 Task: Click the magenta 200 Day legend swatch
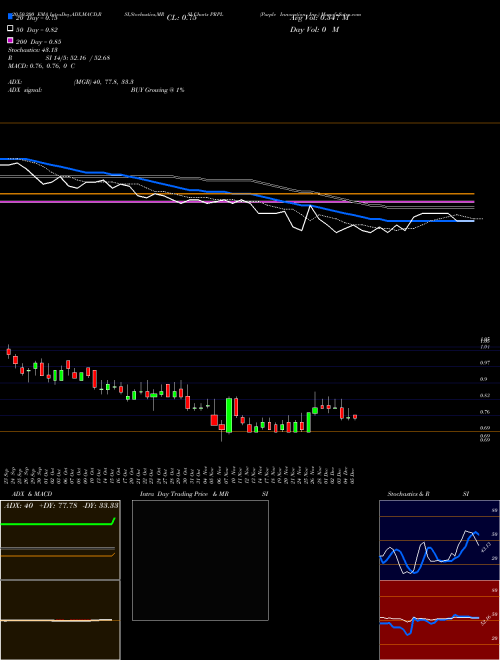pos(10,40)
